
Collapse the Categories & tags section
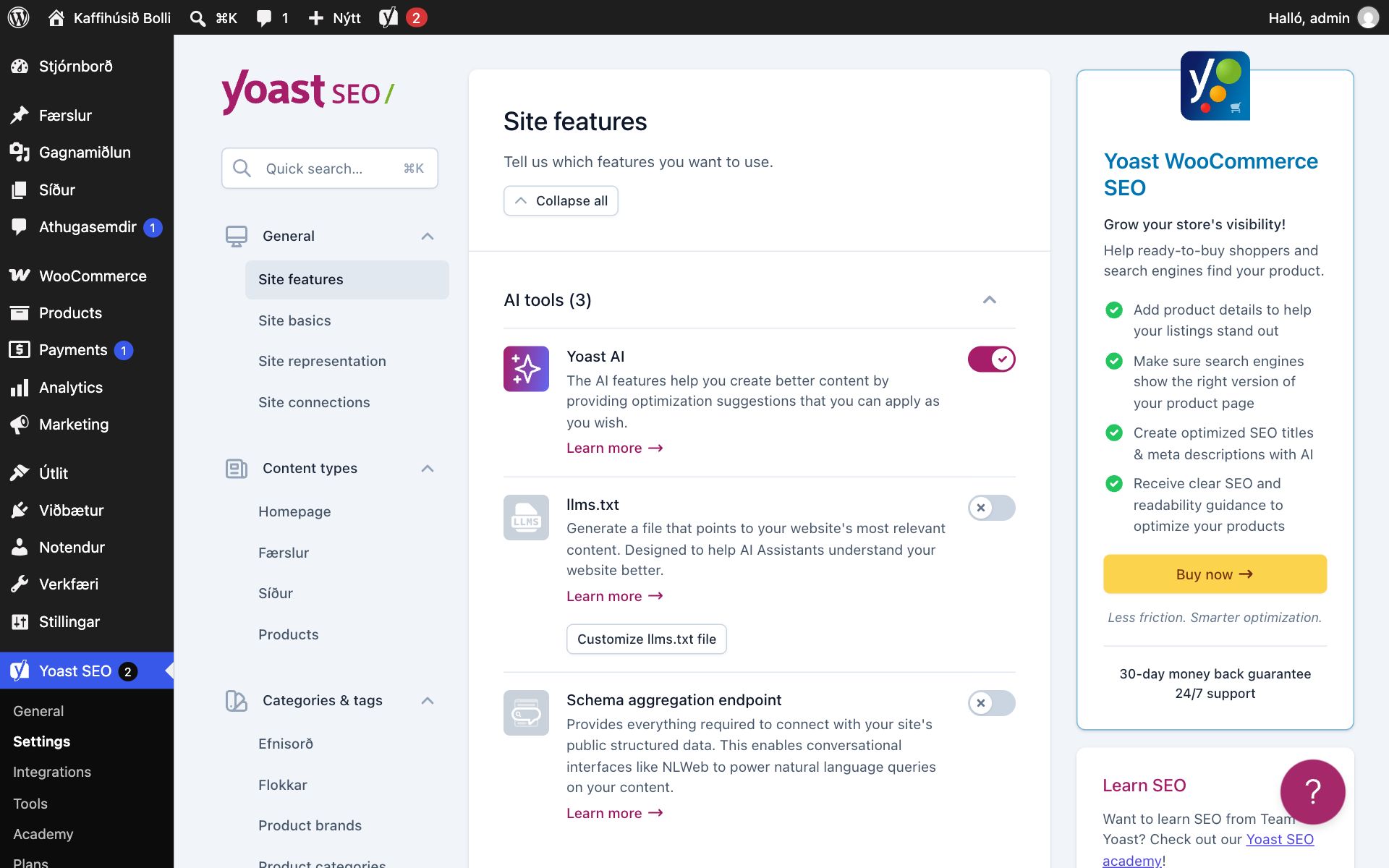428,701
